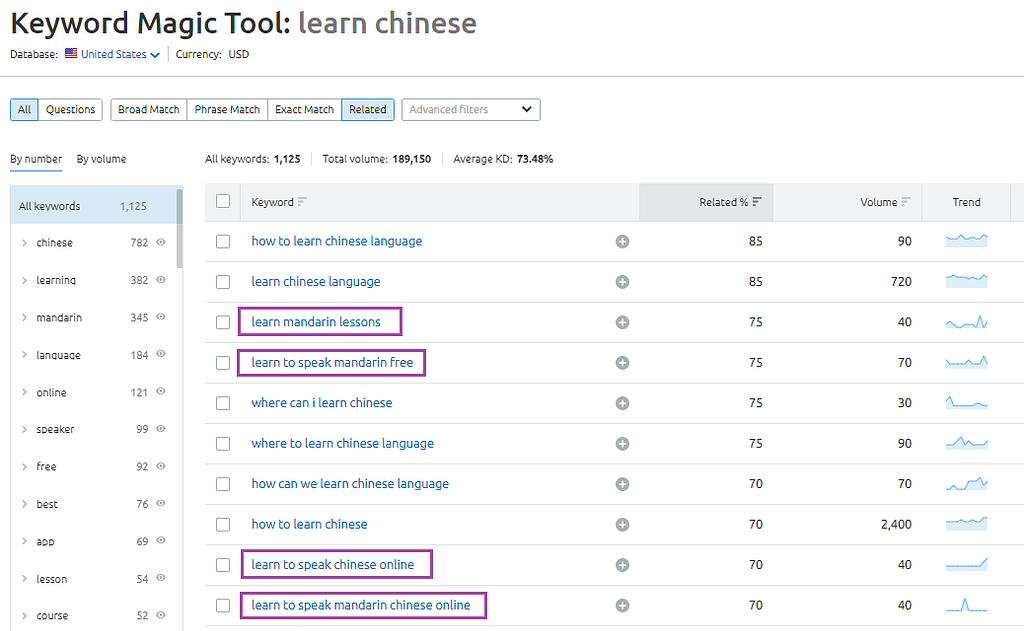The width and height of the screenshot is (1024, 631).
Task: Check 'how to learn chinese language' checkbox
Action: pyautogui.click(x=223, y=242)
